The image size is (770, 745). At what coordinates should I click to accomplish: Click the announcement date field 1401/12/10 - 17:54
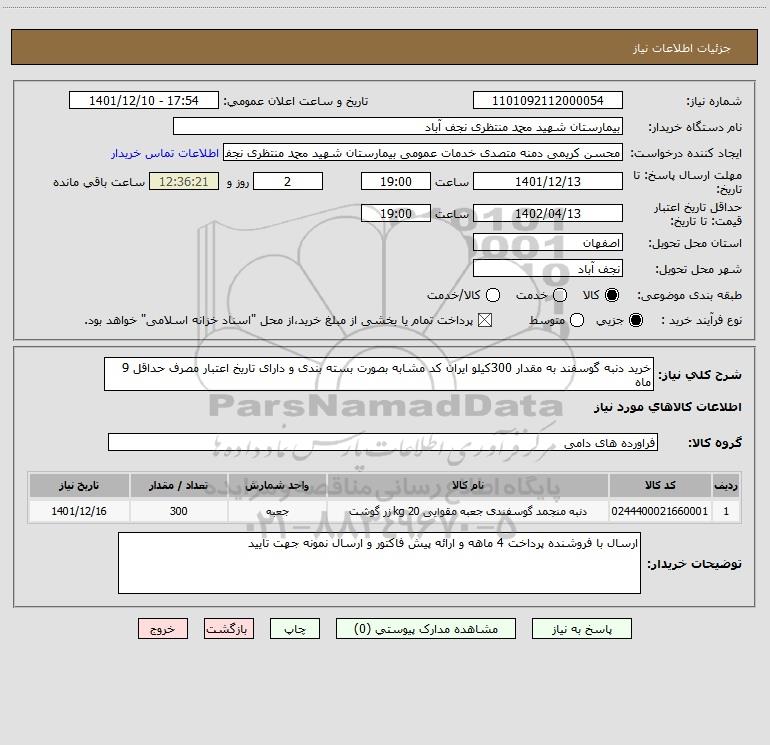pyautogui.click(x=144, y=100)
